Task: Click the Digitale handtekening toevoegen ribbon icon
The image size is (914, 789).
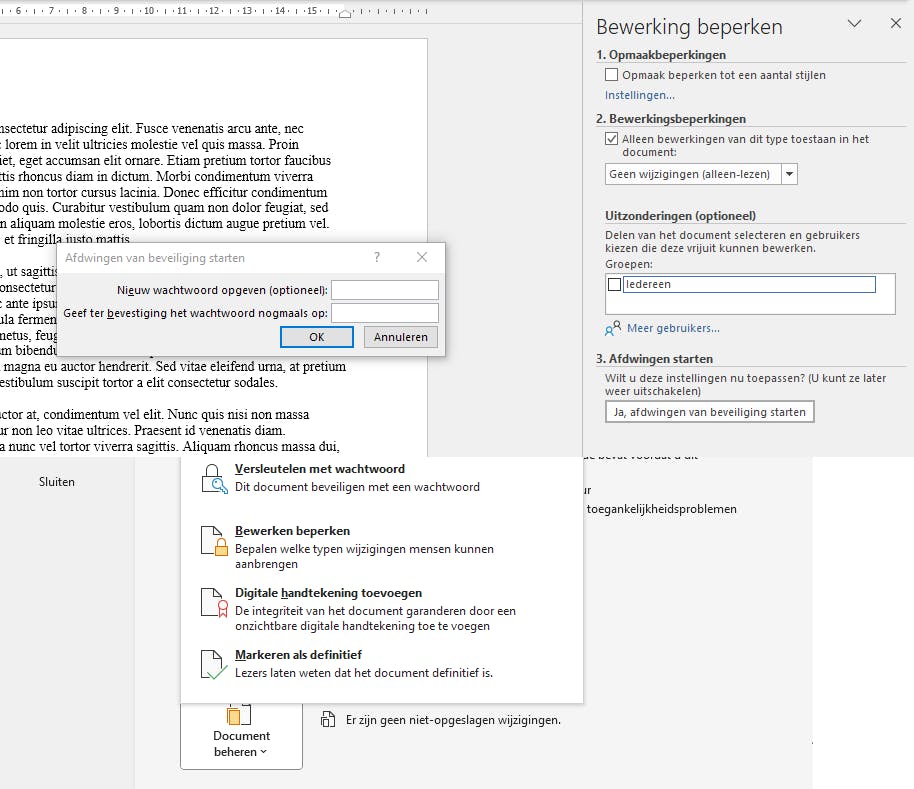Action: (214, 603)
